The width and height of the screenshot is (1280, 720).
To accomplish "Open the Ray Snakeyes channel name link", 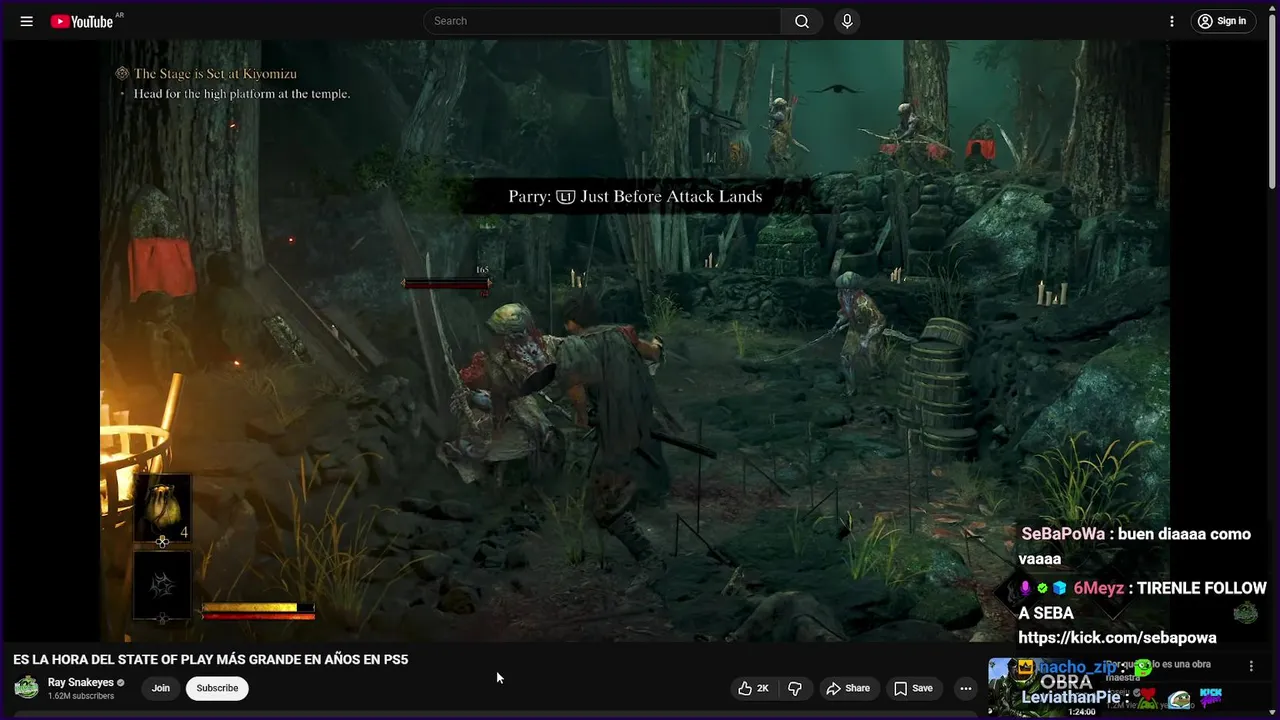I will point(81,683).
